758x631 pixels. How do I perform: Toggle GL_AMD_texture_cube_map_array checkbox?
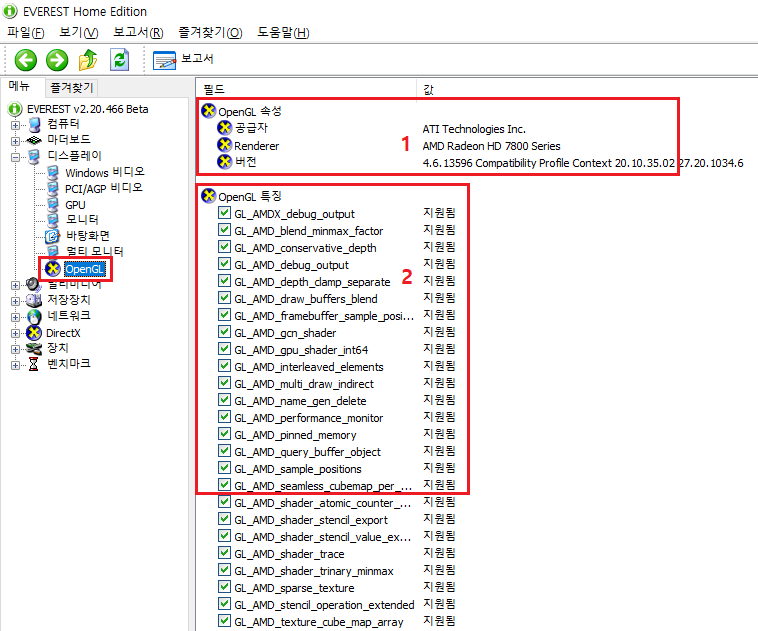point(224,621)
